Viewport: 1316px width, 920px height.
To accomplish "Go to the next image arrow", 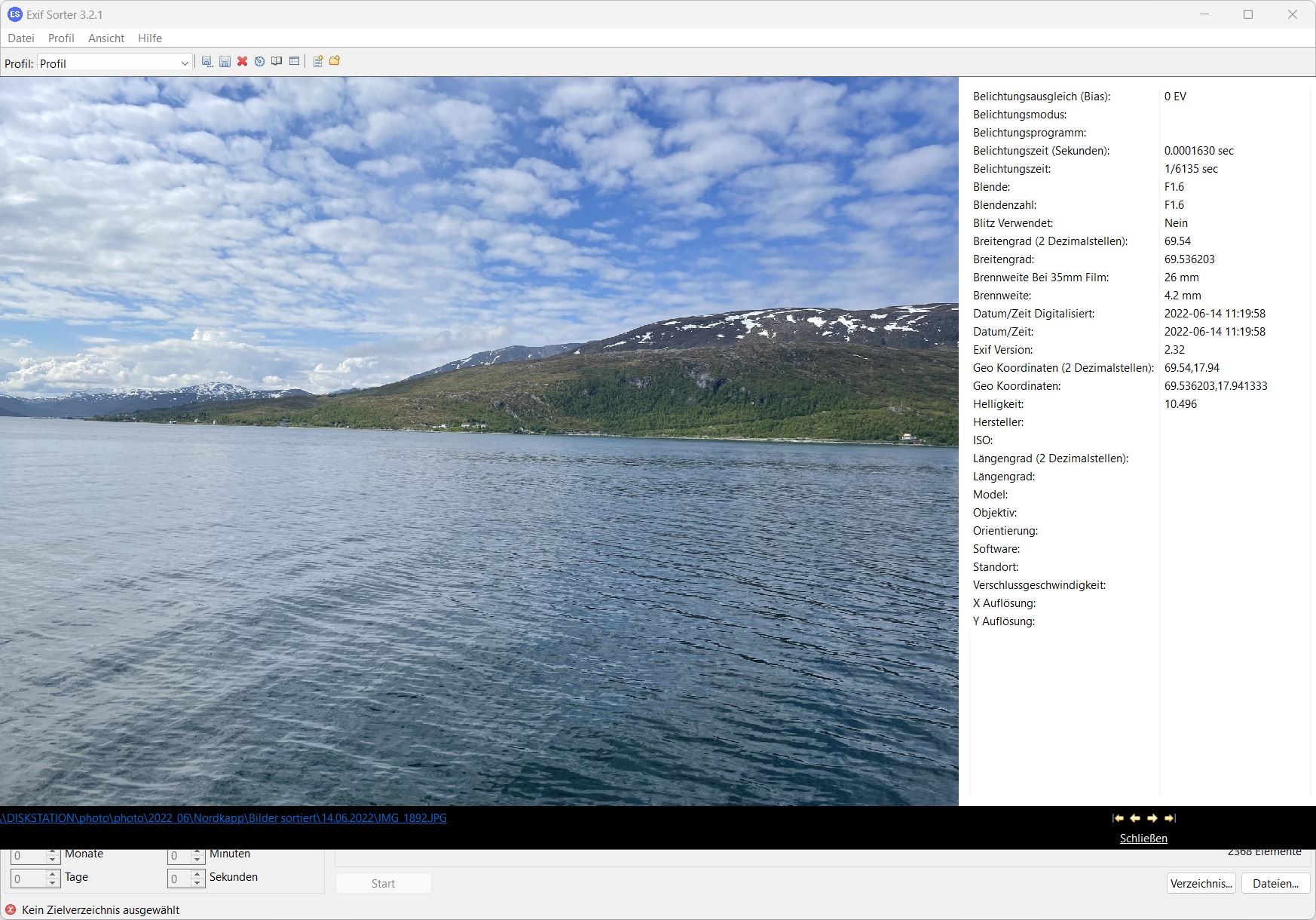I will click(1152, 818).
